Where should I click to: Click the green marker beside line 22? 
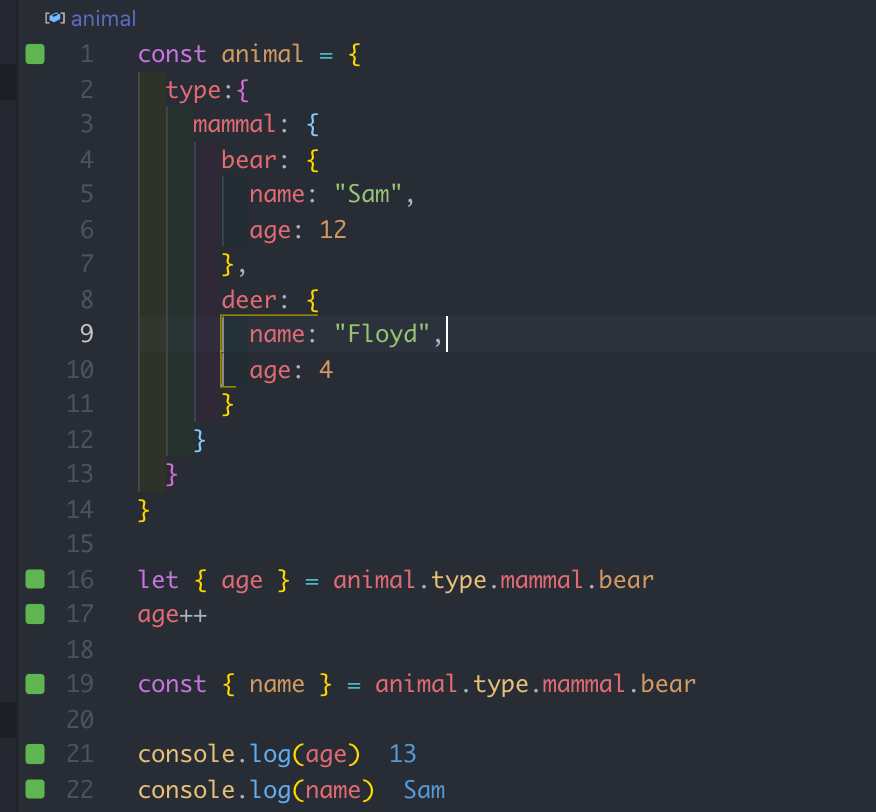coord(35,789)
